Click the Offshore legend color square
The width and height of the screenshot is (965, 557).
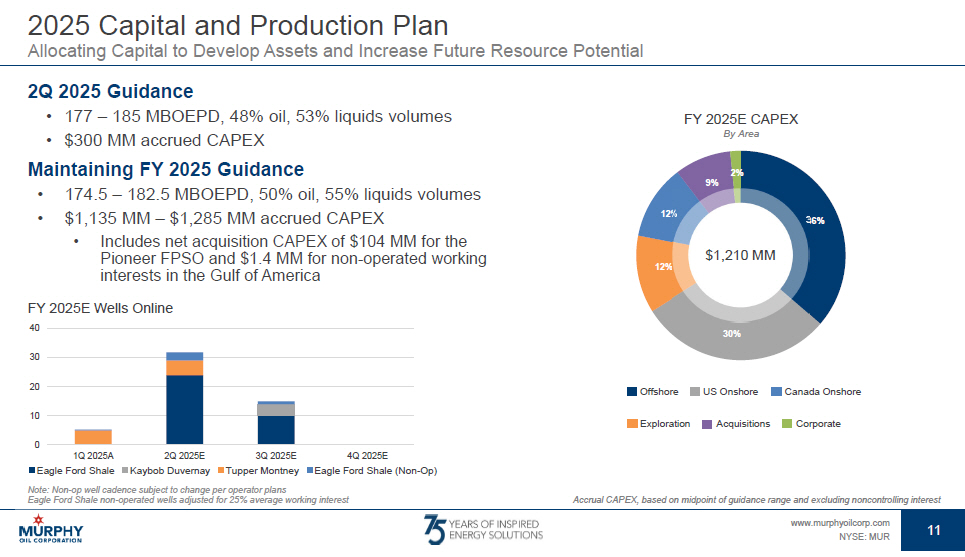pyautogui.click(x=632, y=392)
